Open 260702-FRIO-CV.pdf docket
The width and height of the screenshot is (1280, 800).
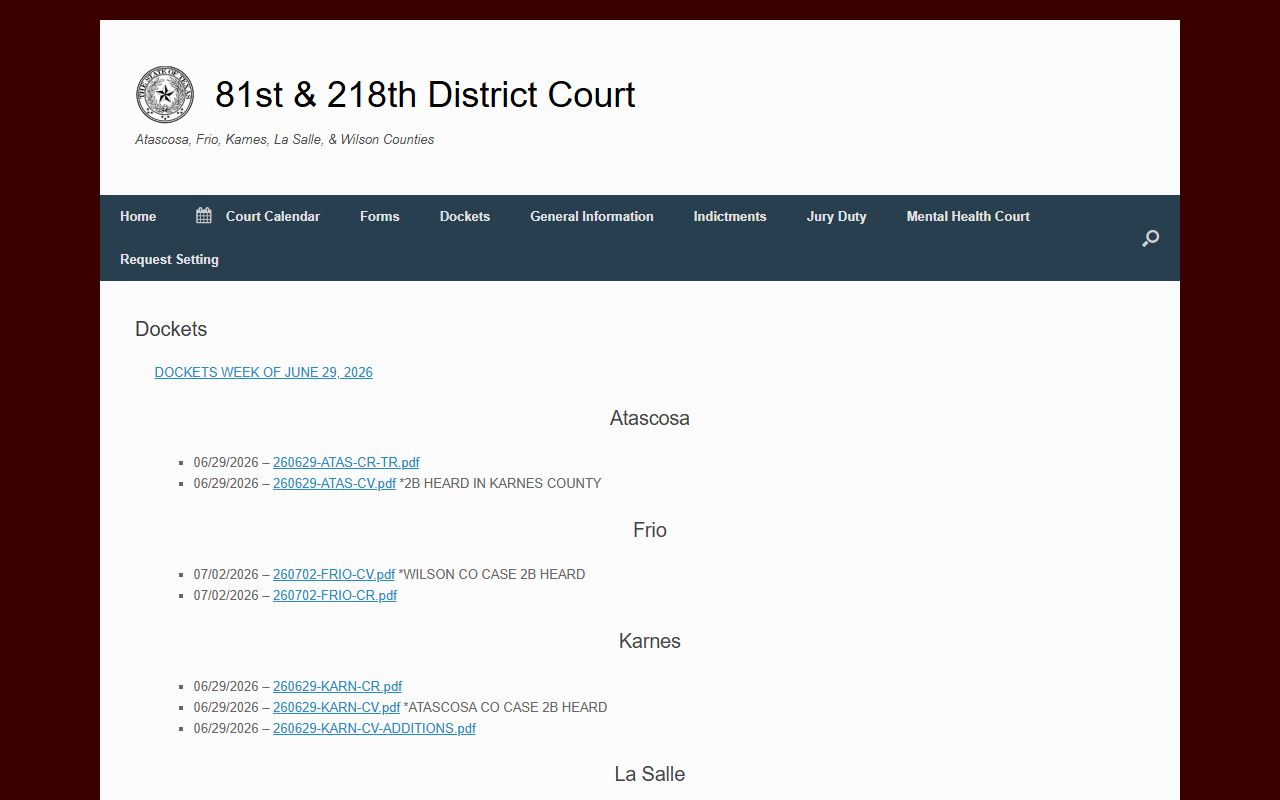(x=334, y=574)
